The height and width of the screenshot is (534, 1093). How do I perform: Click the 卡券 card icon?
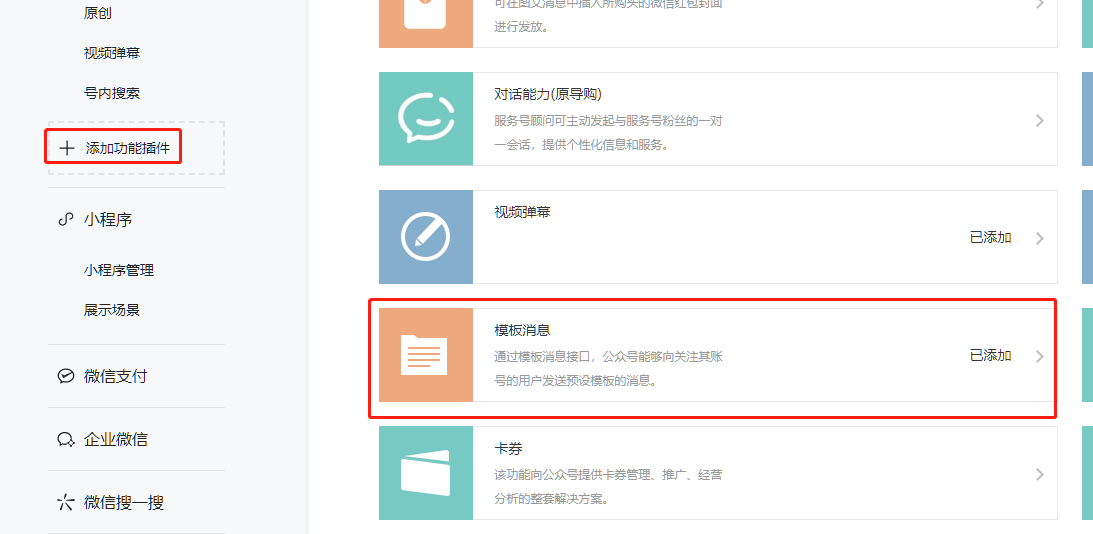point(425,473)
